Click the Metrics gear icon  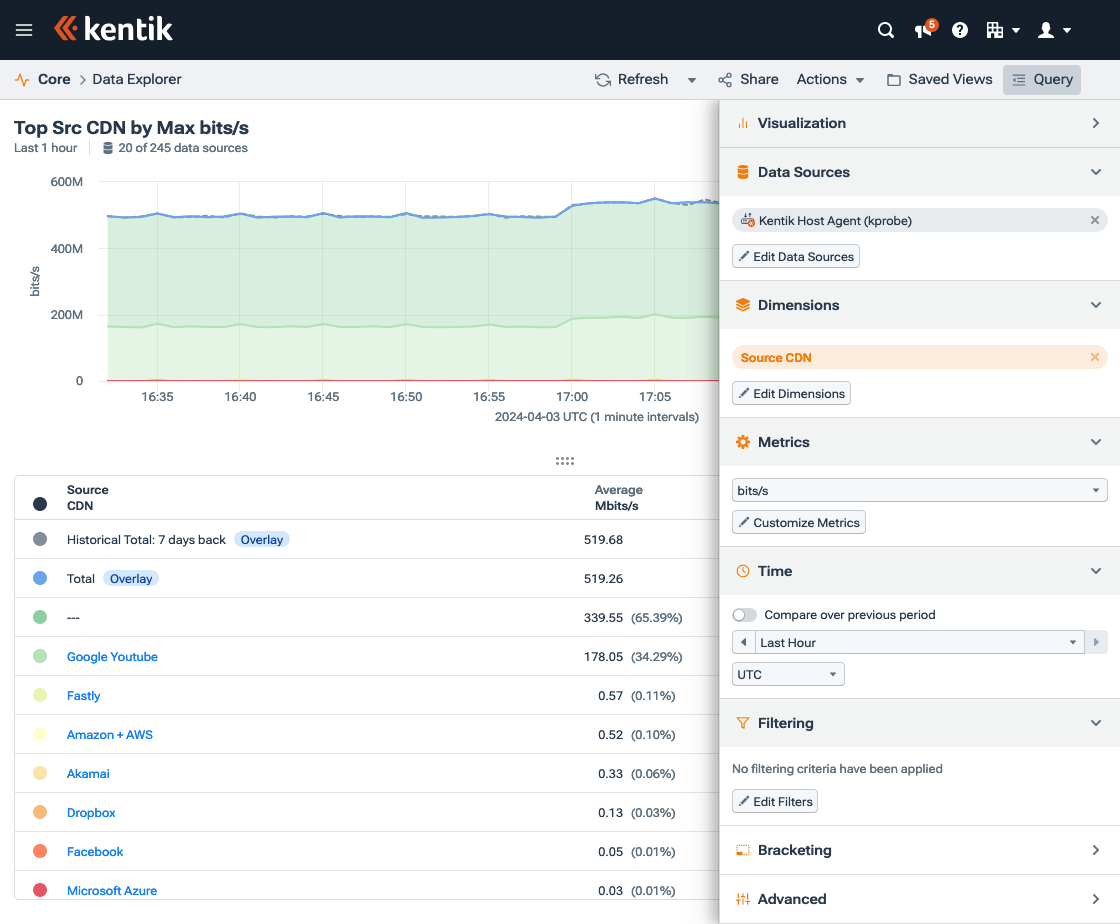point(742,441)
